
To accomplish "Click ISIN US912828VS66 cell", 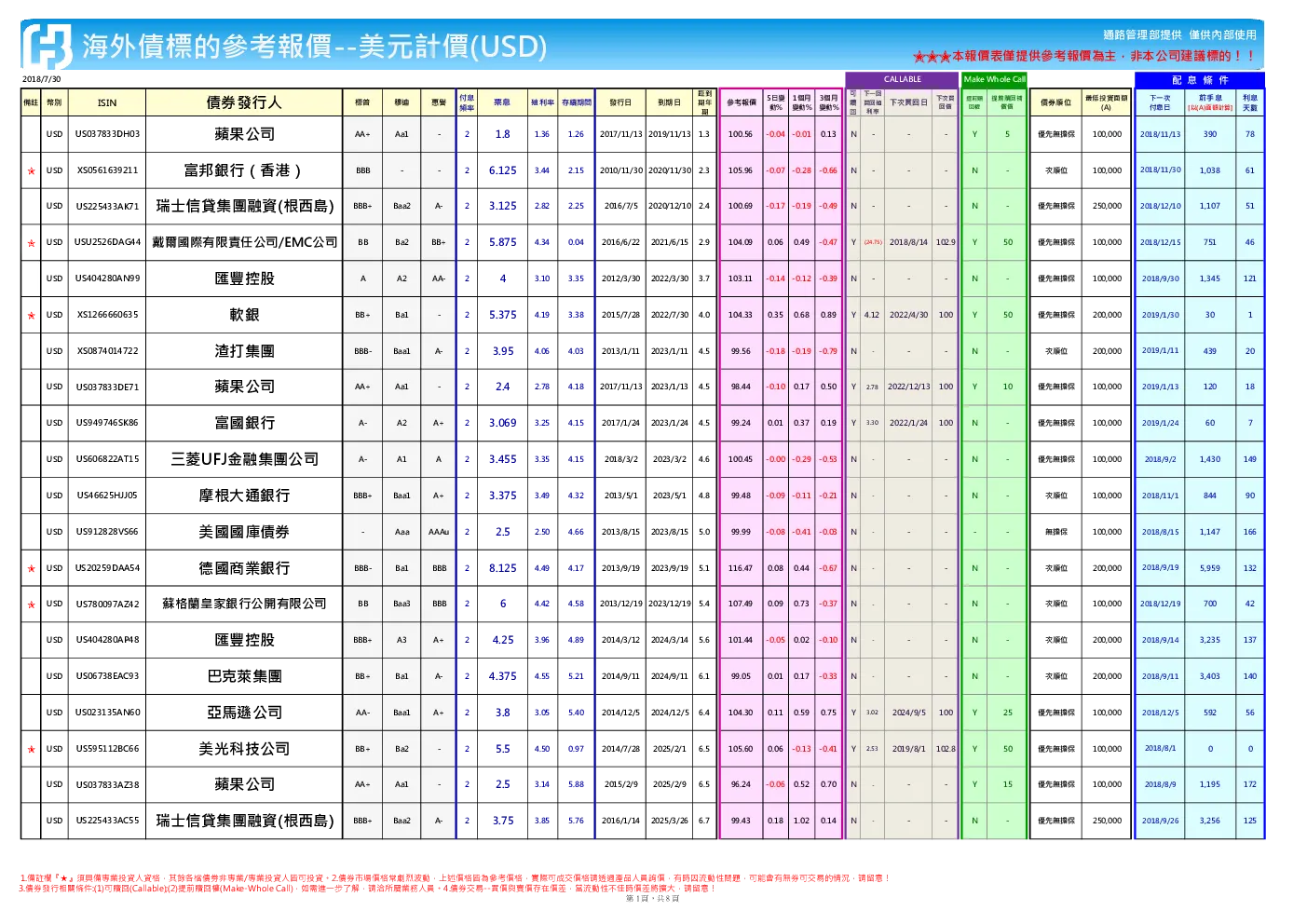I will [x=107, y=532].
